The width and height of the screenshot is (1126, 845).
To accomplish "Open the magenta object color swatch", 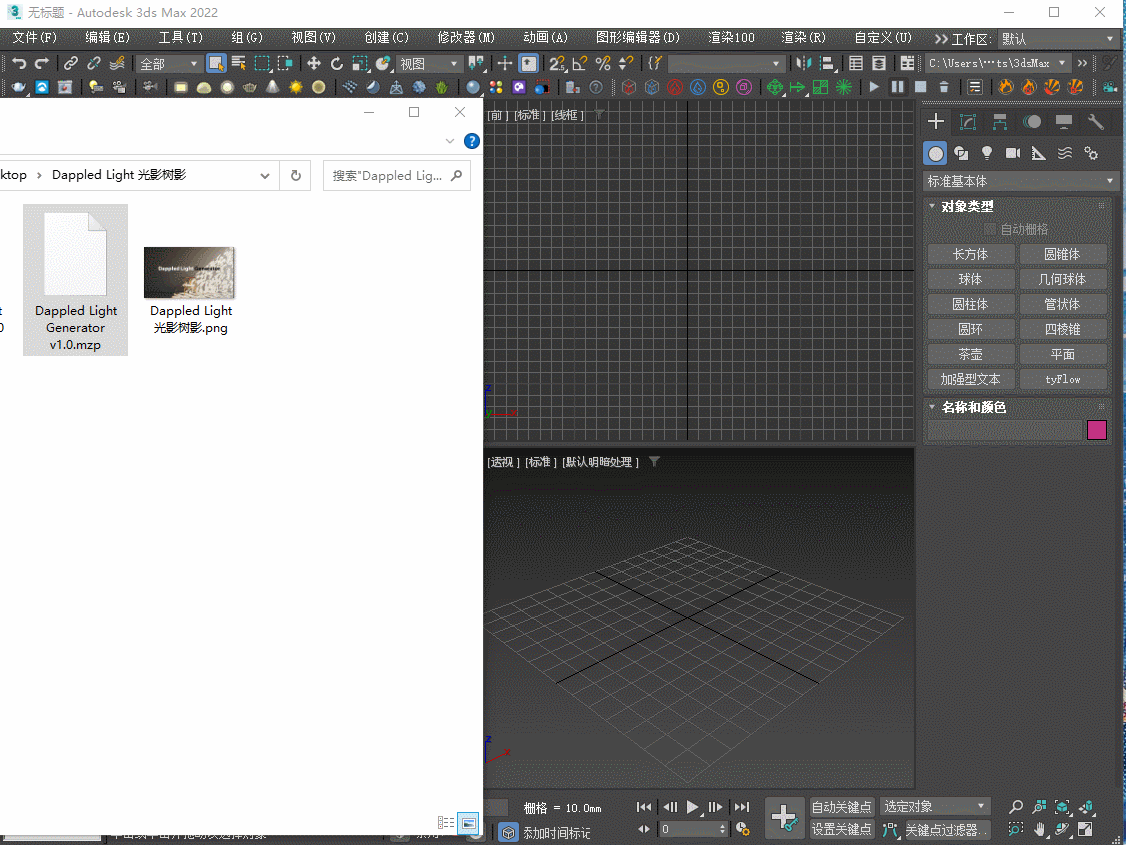I will (1097, 430).
